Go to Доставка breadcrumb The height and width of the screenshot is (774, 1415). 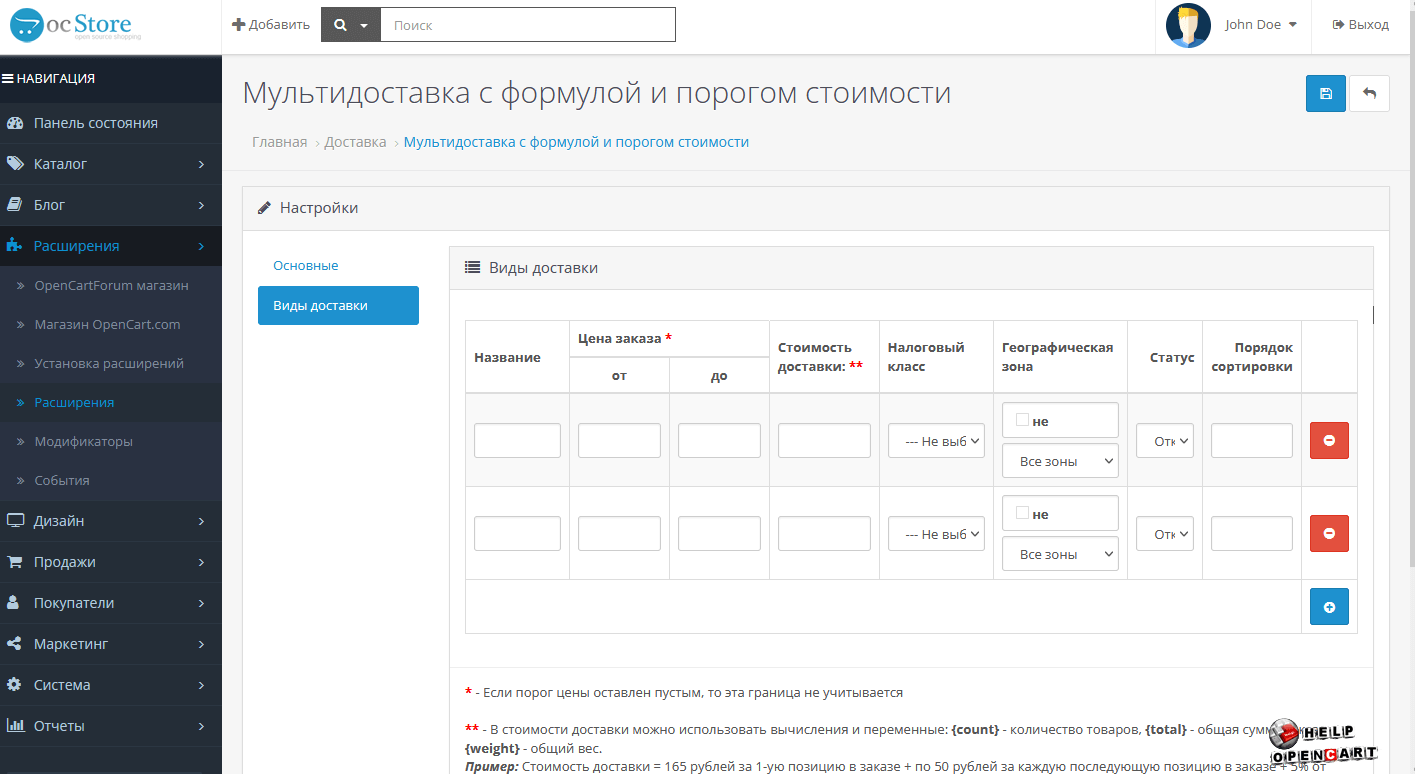pos(355,142)
